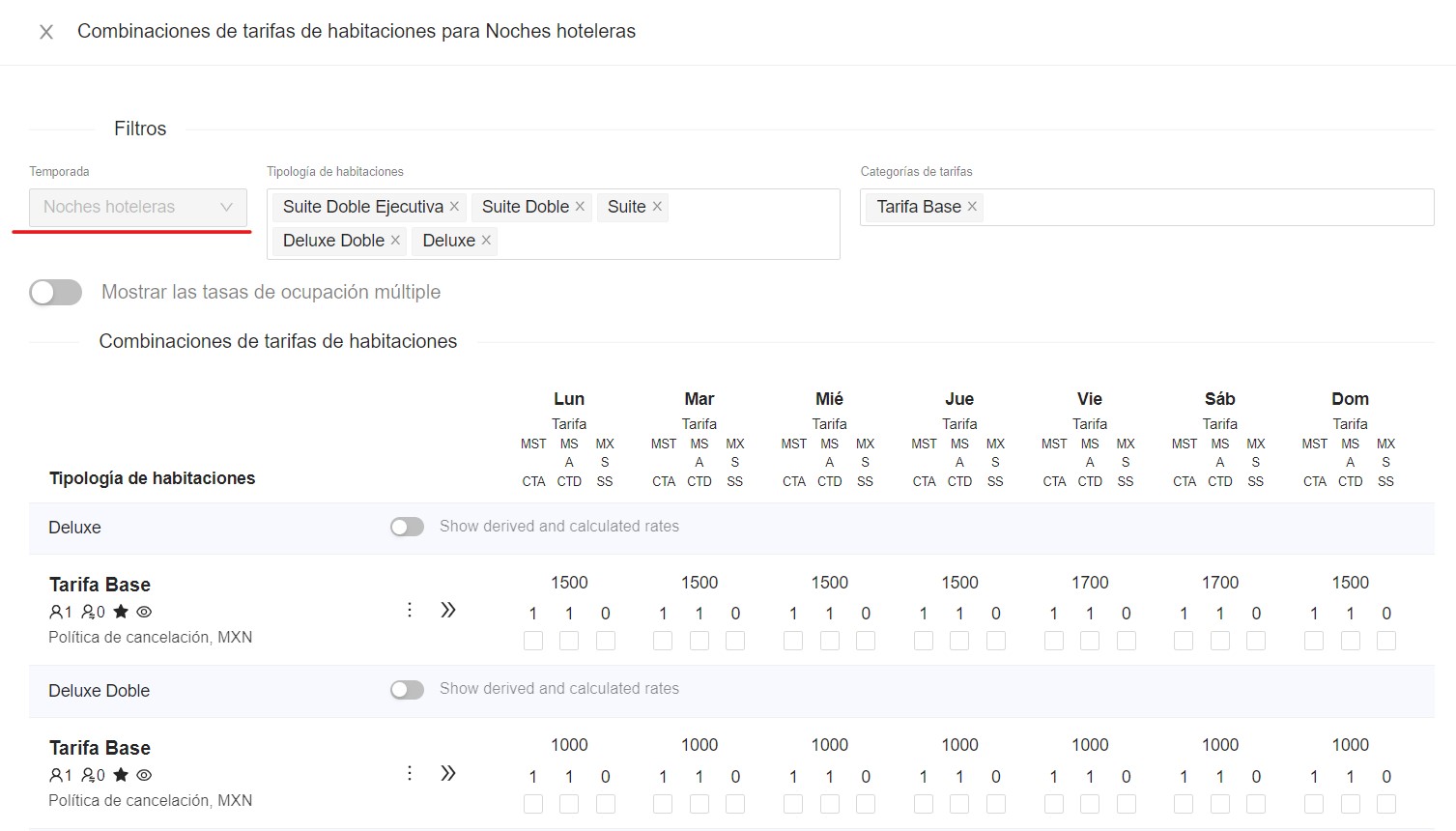1456x831 pixels.
Task: Remove the Deluxe Doble tag
Action: tap(395, 240)
